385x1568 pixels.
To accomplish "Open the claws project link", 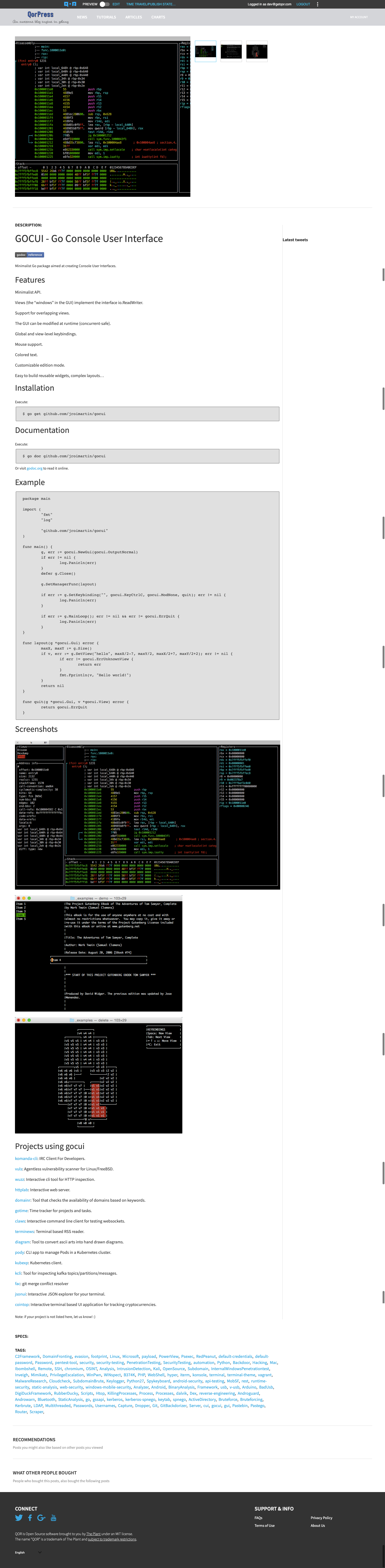I will [x=20, y=1221].
